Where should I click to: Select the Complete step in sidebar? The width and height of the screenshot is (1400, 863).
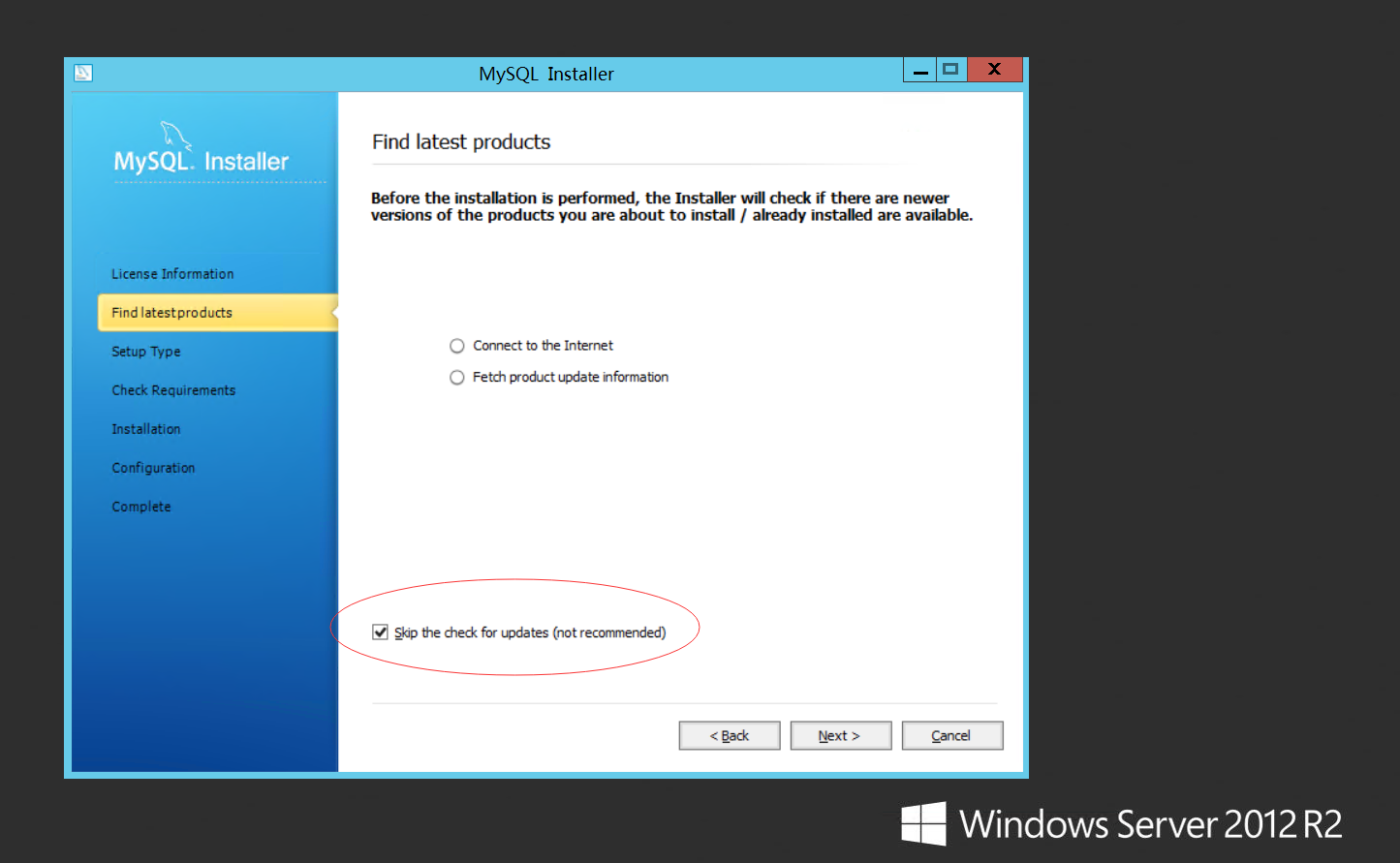pos(141,507)
